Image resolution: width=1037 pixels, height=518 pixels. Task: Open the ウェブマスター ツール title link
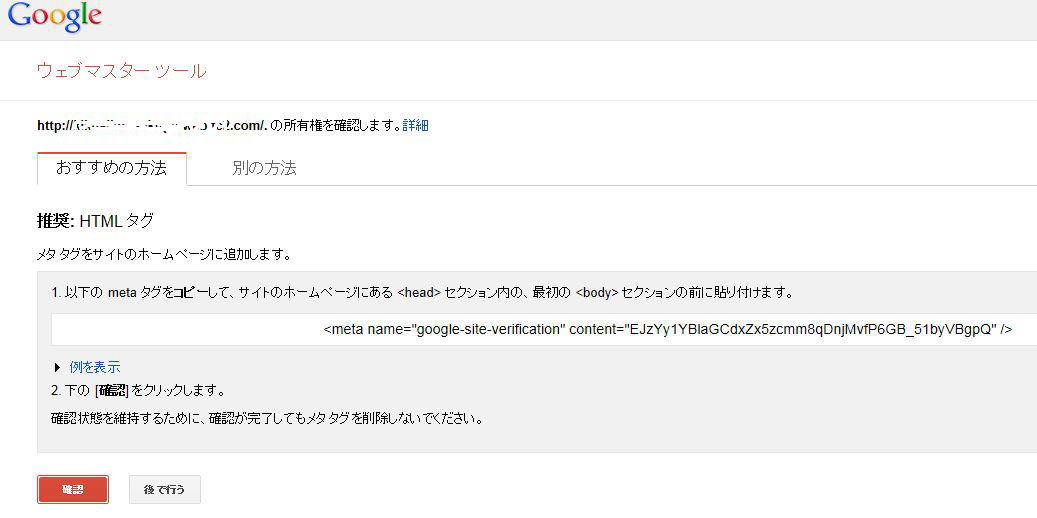point(121,71)
